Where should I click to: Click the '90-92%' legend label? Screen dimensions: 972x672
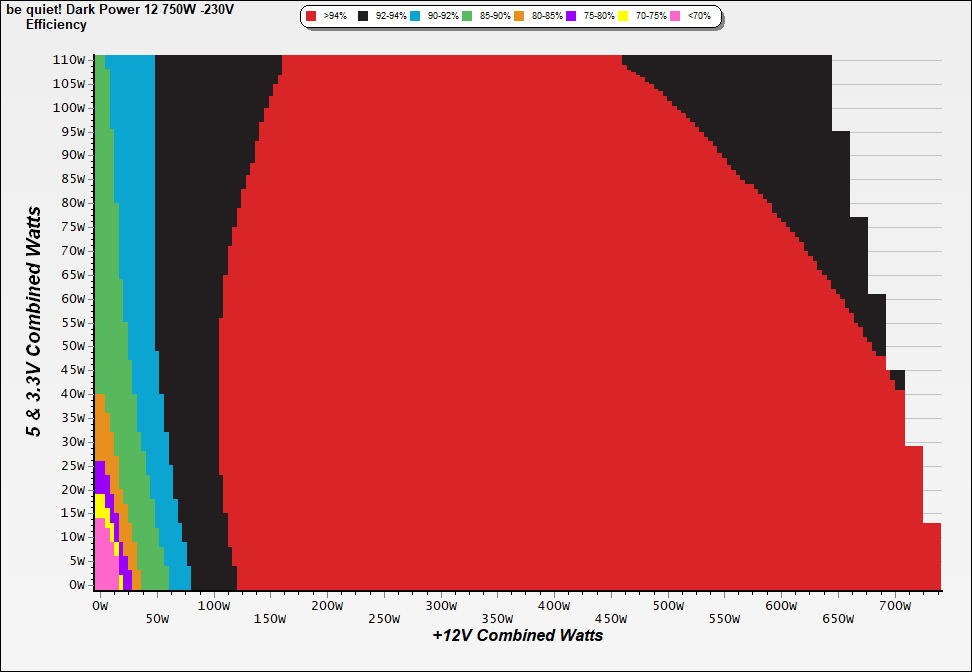pyautogui.click(x=443, y=16)
